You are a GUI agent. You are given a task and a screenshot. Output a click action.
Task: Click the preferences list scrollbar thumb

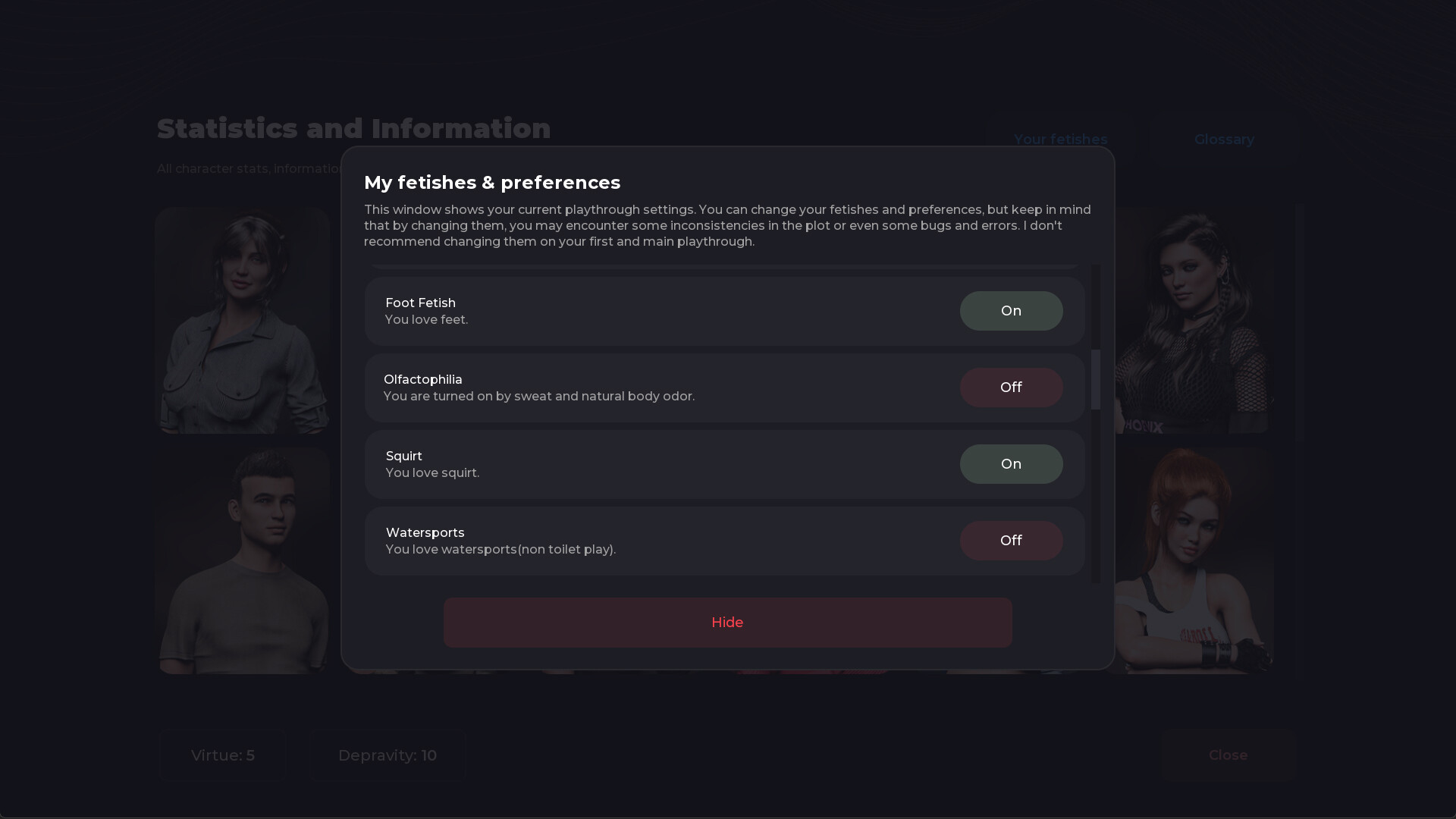point(1095,379)
